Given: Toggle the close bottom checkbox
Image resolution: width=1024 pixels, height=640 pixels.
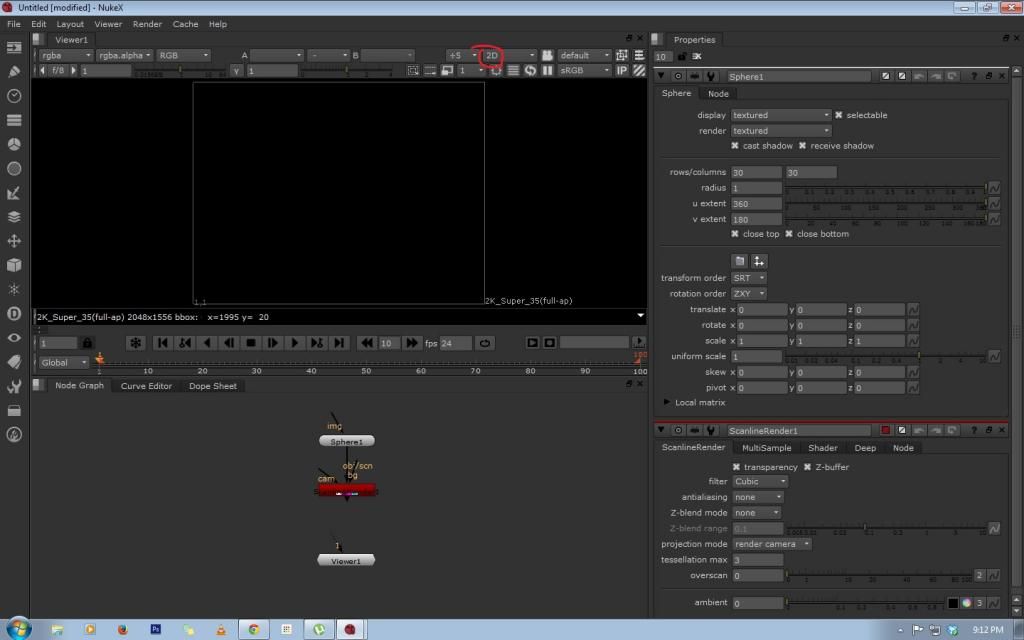Looking at the screenshot, I should click(x=789, y=234).
